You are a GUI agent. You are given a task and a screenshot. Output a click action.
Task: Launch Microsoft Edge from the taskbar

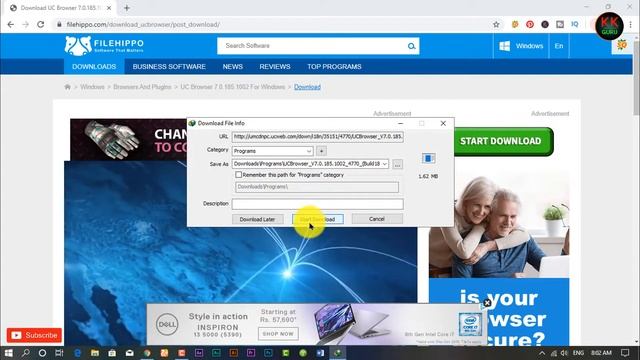(x=77, y=353)
